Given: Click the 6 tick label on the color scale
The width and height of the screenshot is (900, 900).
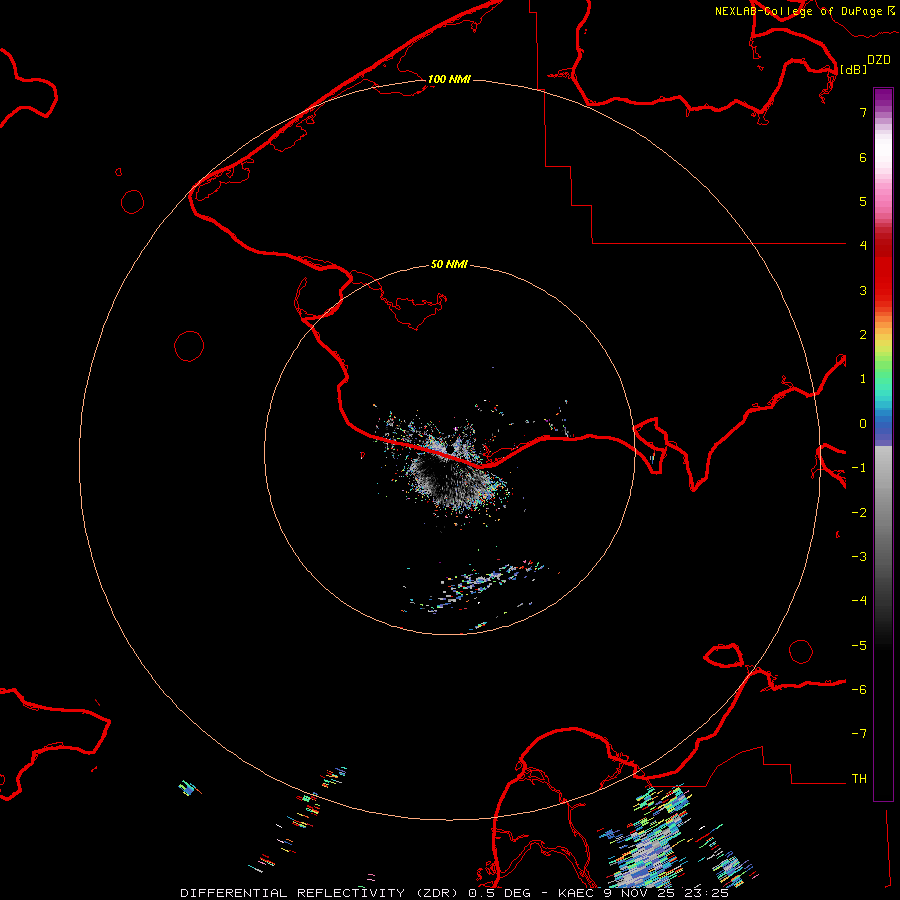Looking at the screenshot, I should pos(863,157).
